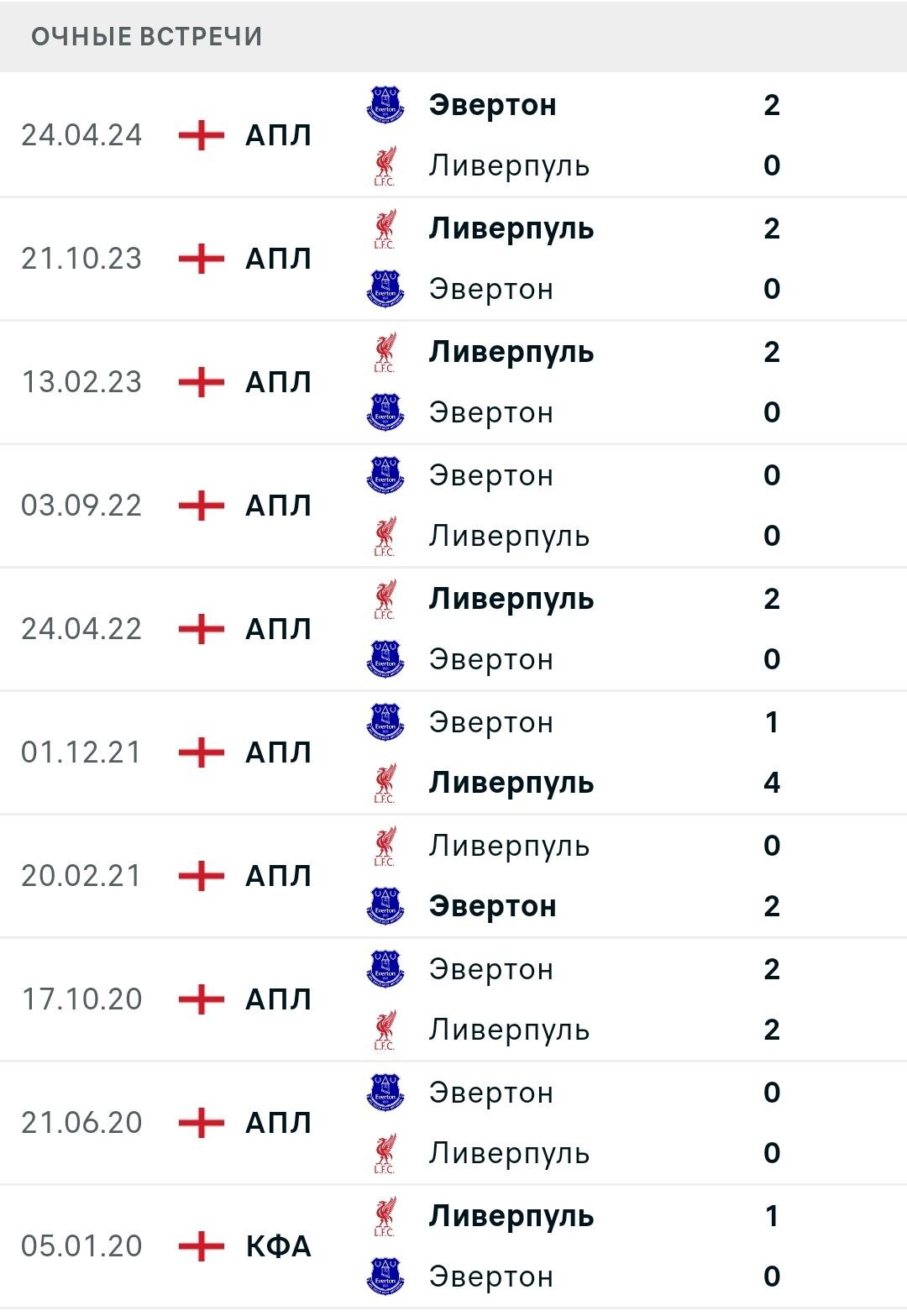Click Liverpool crest in 17.10.20 match
Screen dimensions: 907x1316
tap(385, 1030)
